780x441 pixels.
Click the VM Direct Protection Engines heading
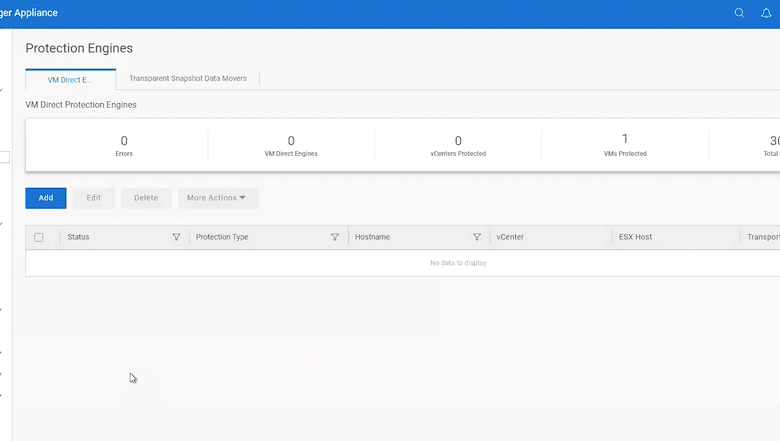point(81,105)
